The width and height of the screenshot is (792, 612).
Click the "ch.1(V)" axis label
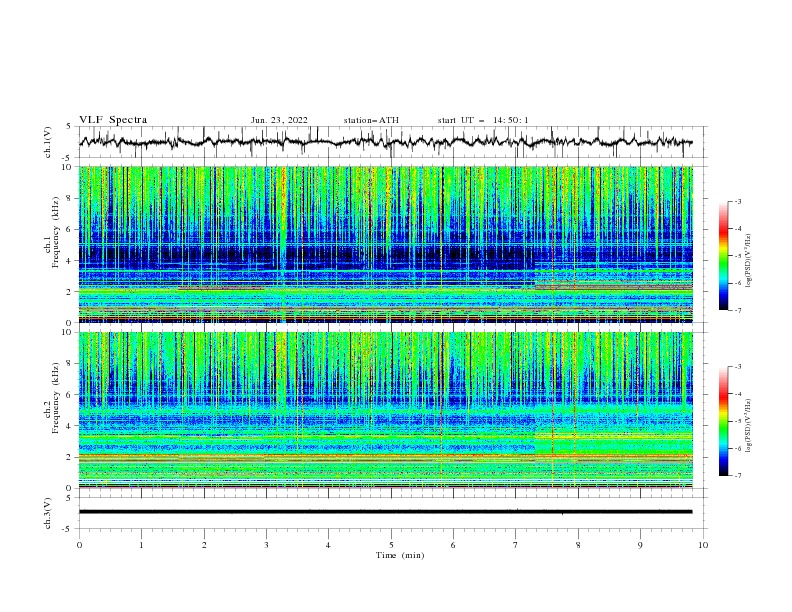point(48,142)
